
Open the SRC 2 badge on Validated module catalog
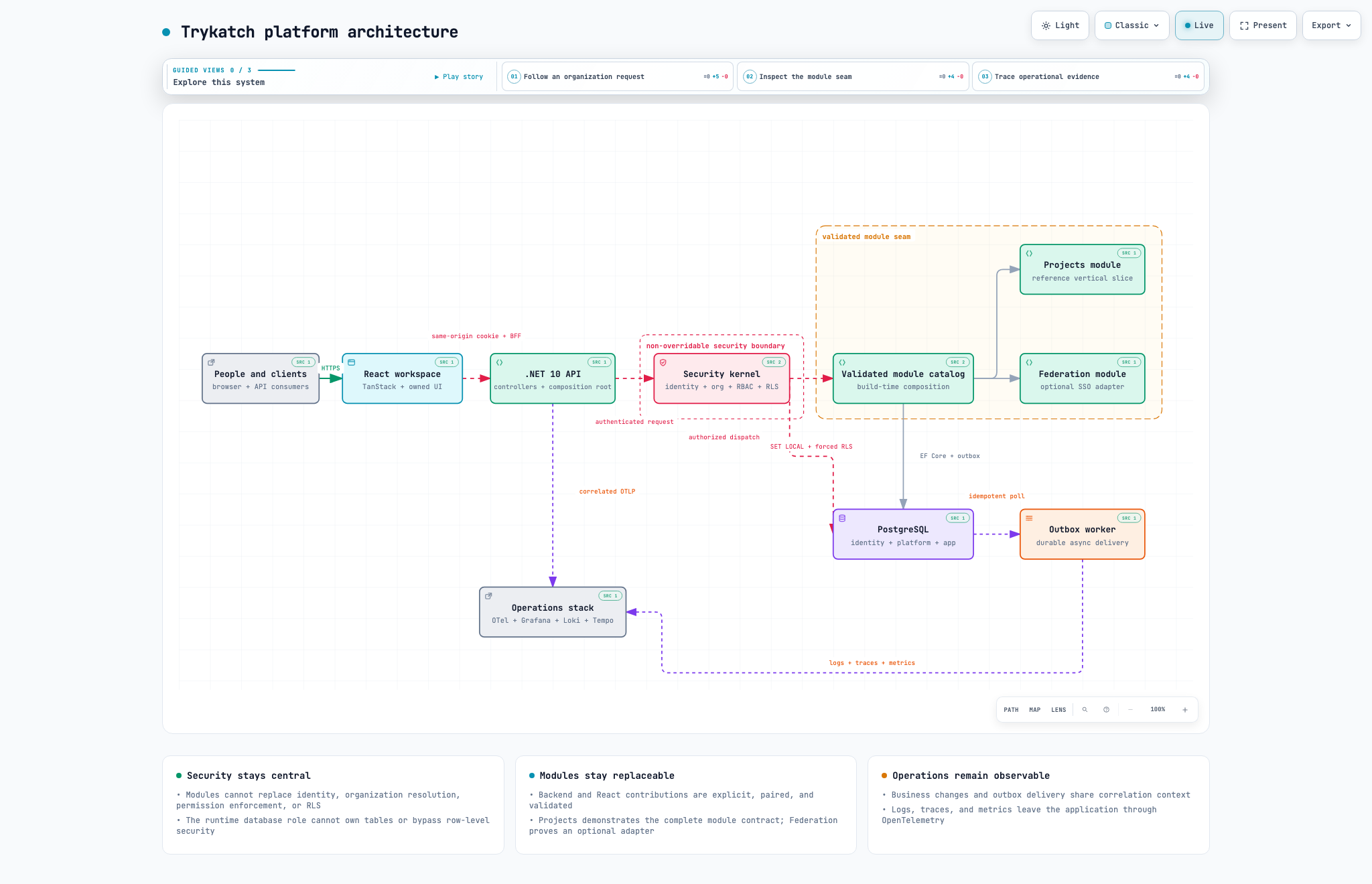[x=958, y=362]
